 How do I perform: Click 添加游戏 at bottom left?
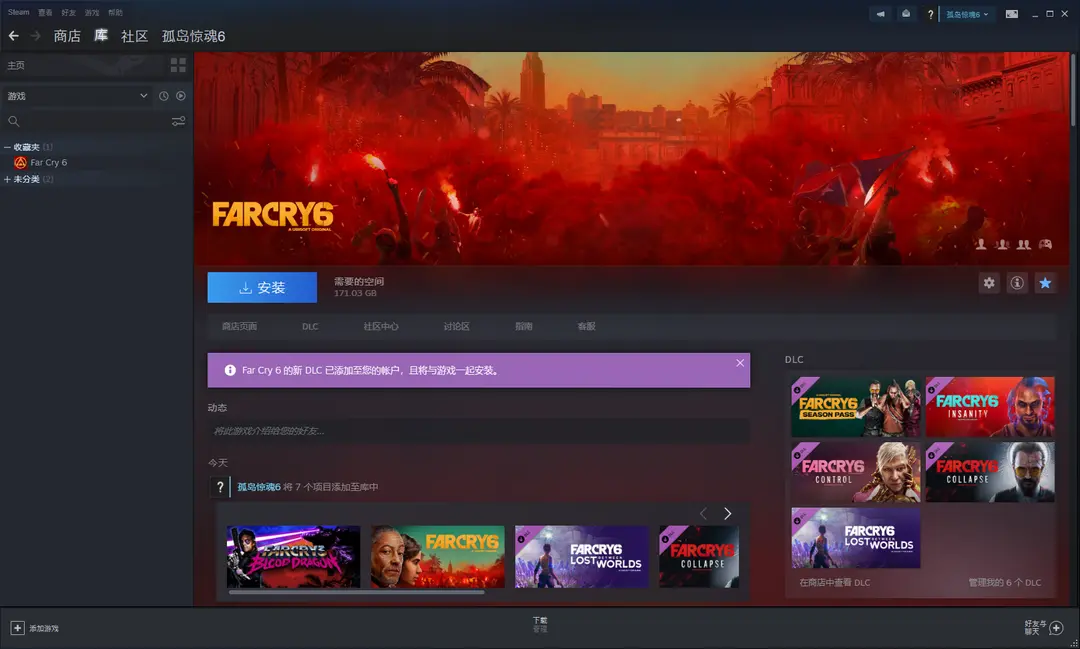(43, 628)
